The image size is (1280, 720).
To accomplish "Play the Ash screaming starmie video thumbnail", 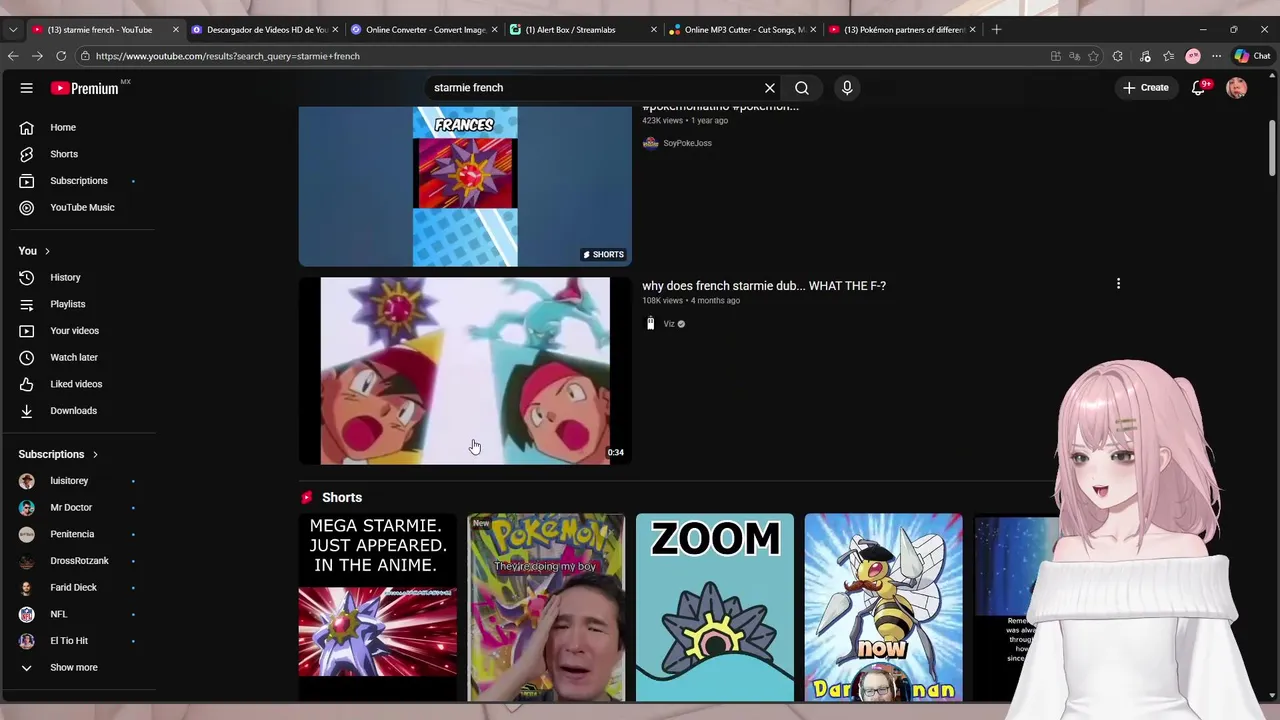I will [x=465, y=371].
